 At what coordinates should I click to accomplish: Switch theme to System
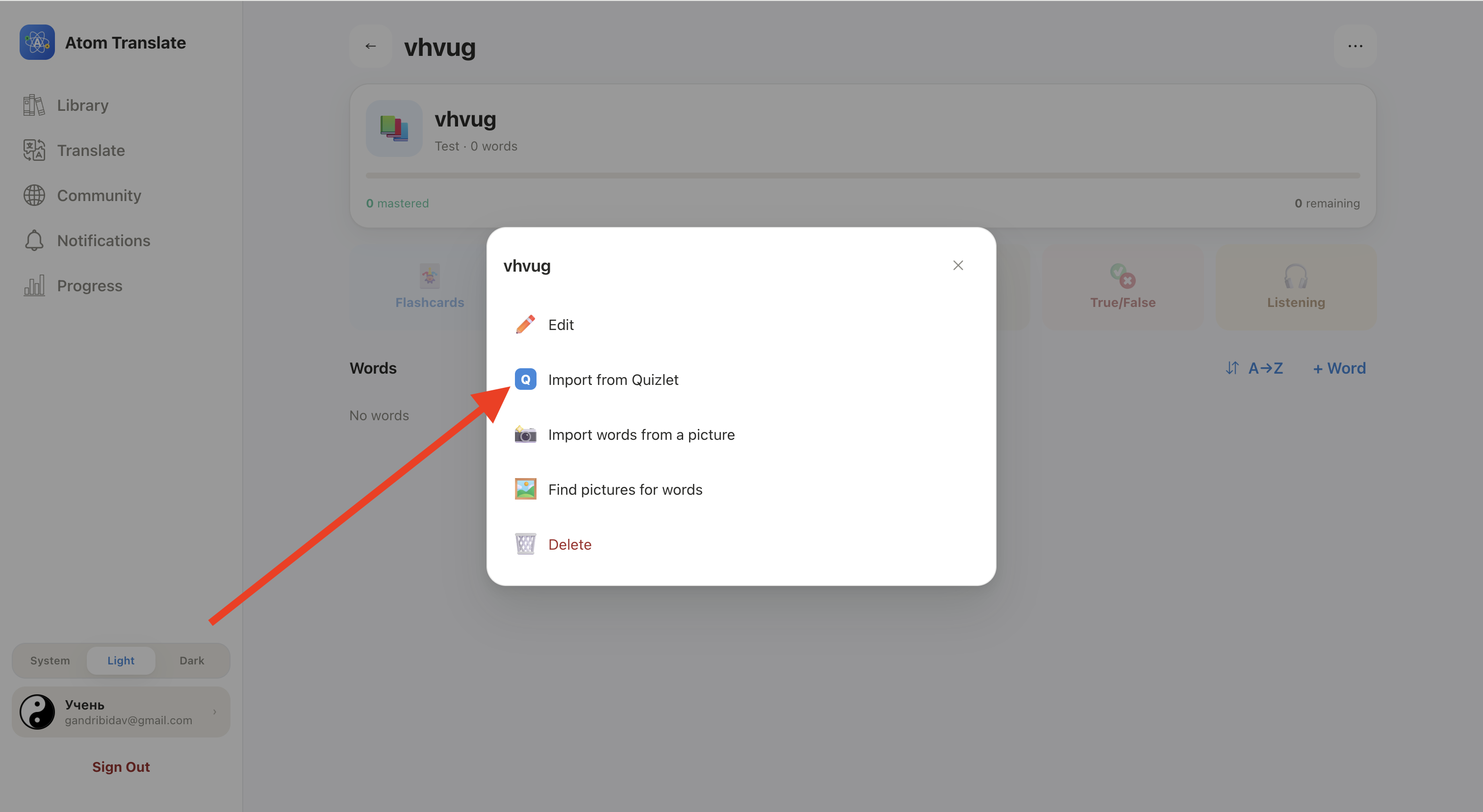coord(50,660)
